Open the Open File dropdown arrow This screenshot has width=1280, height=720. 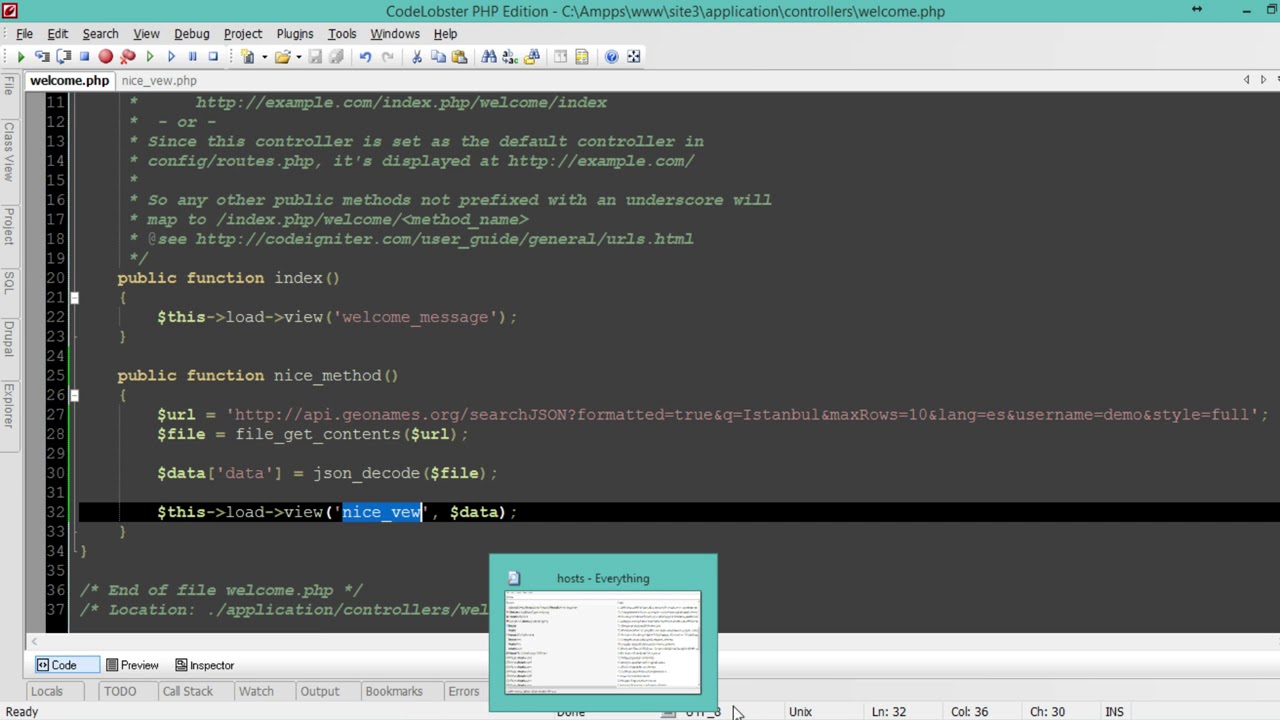pos(298,57)
